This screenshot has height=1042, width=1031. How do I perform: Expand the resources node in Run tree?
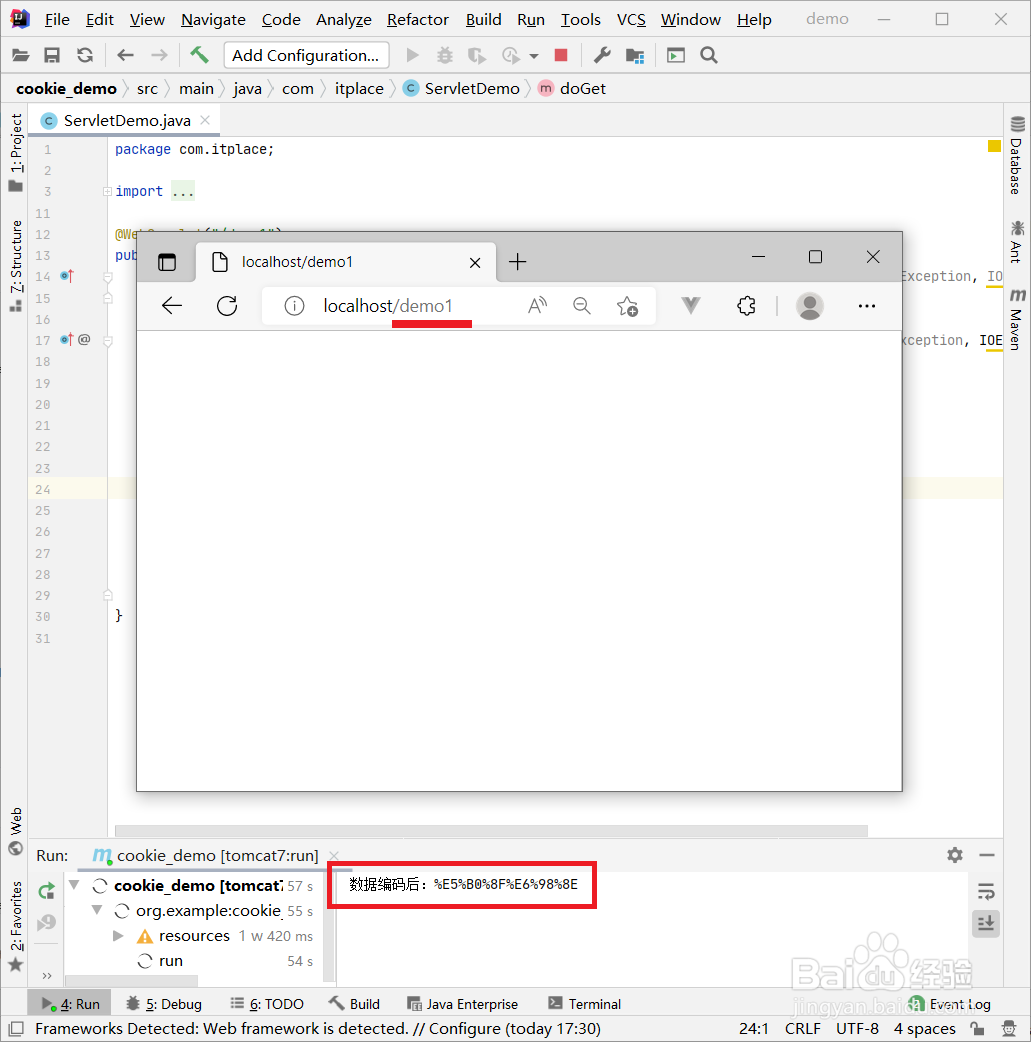pos(118,936)
